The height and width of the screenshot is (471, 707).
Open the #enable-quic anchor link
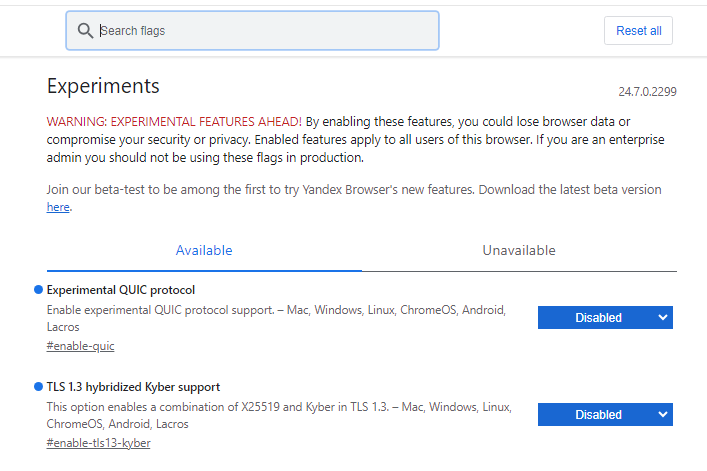[x=81, y=346]
